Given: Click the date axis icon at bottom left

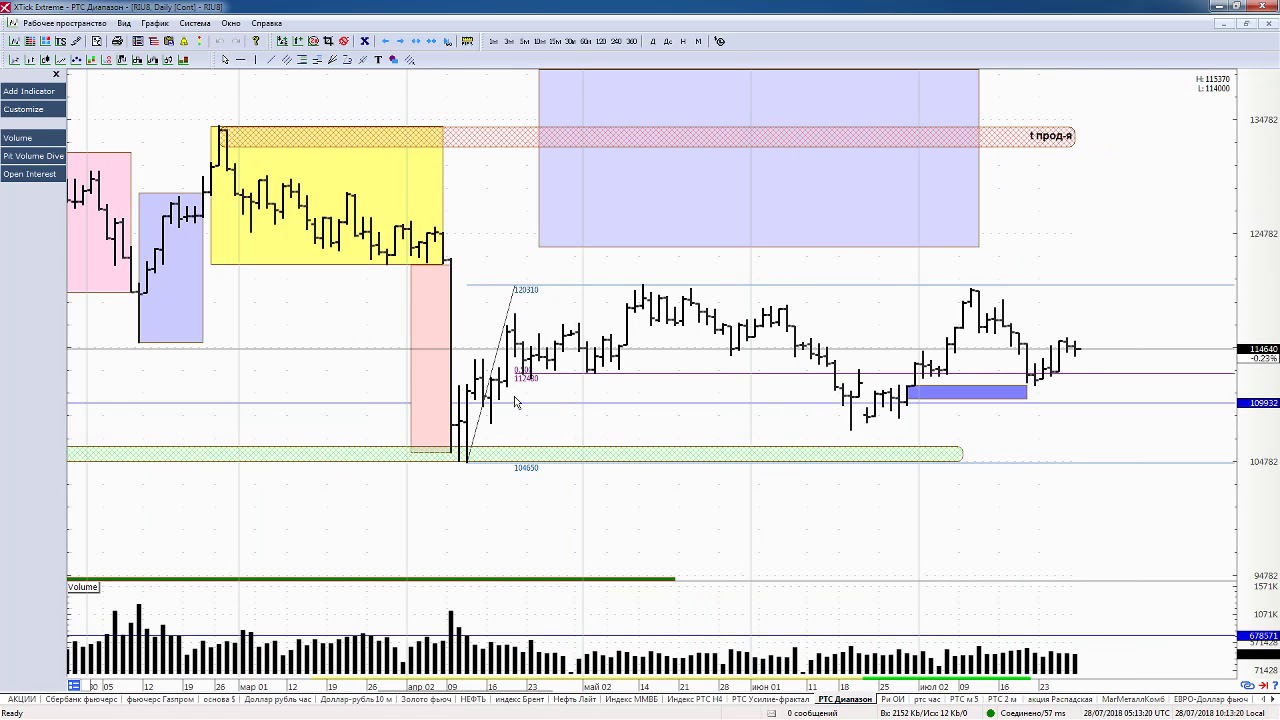Looking at the screenshot, I should (74, 686).
